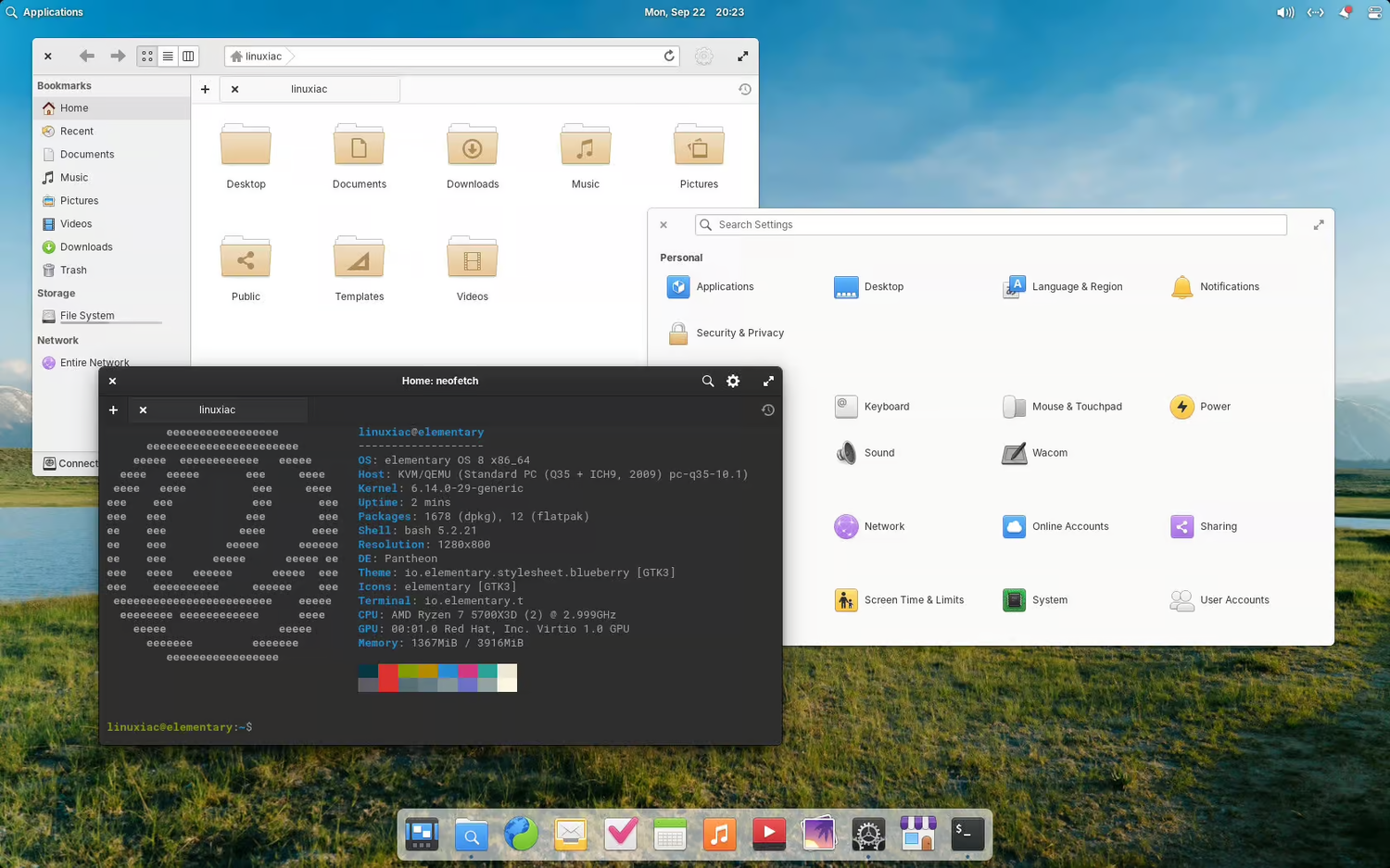Screen dimensions: 1390x868
Task: Click the File System storage usage bar
Action: (x=111, y=322)
